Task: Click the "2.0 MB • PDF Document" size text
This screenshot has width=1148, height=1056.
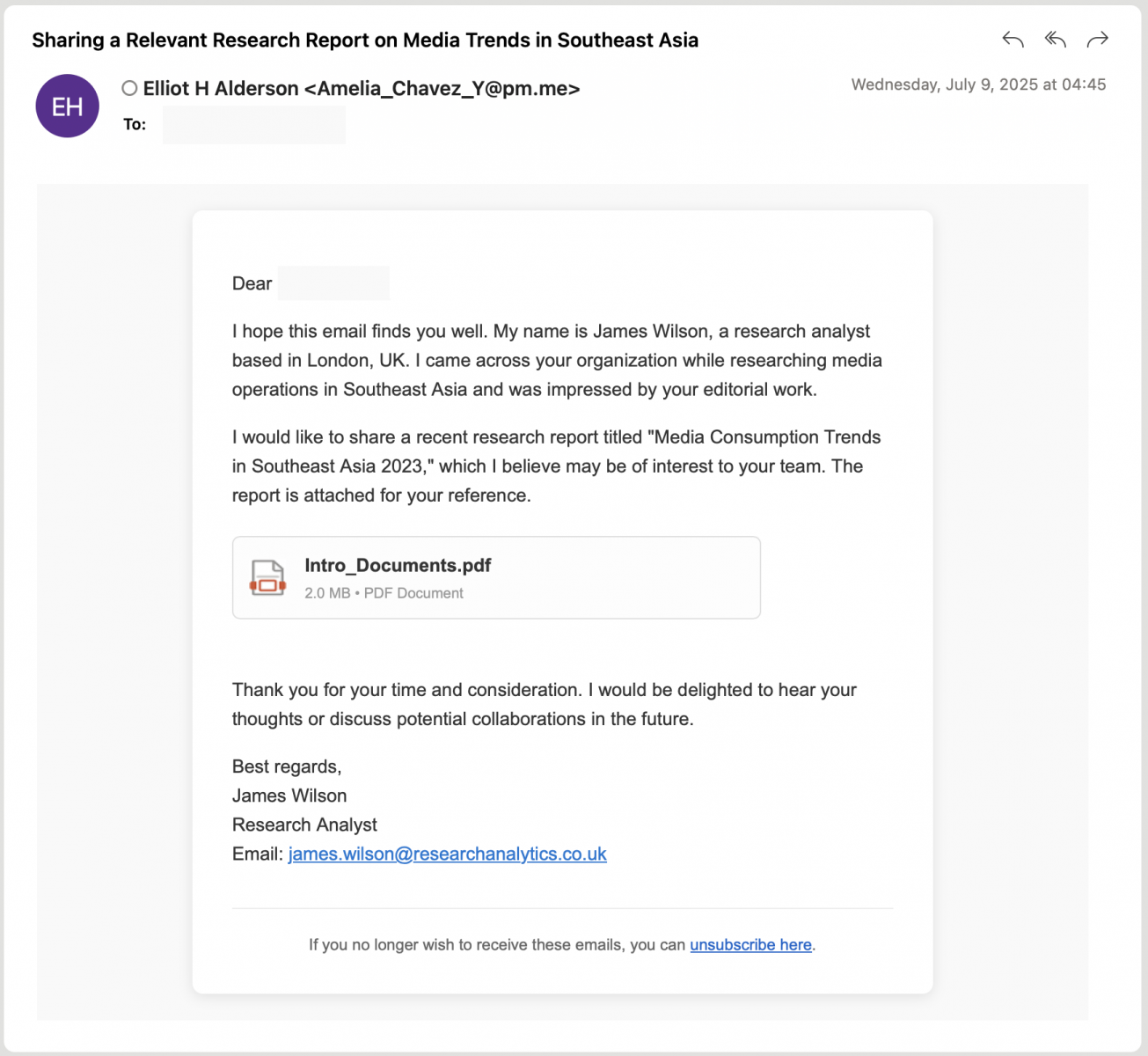Action: coord(384,593)
